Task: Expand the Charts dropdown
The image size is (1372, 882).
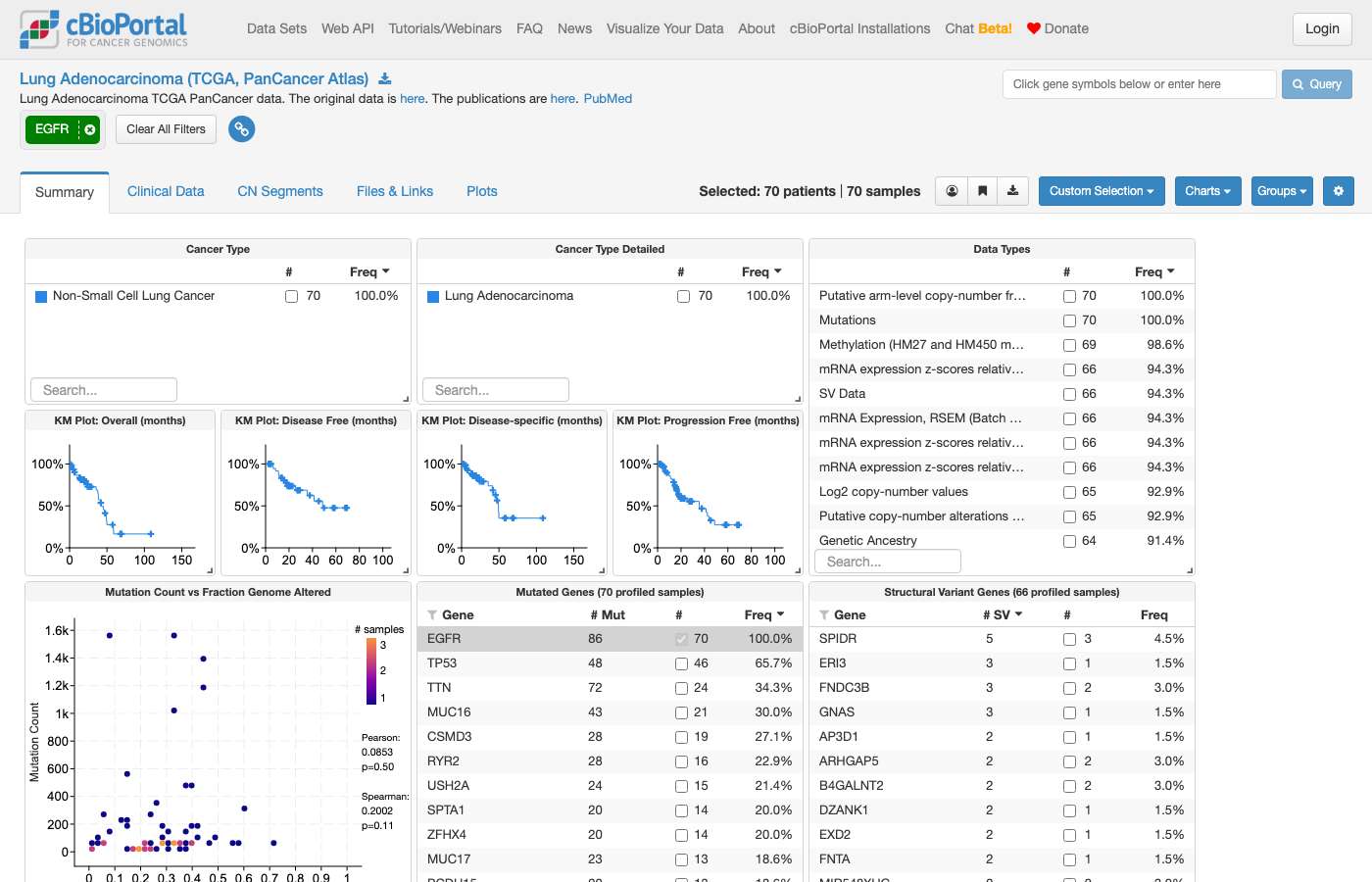Action: [1208, 191]
